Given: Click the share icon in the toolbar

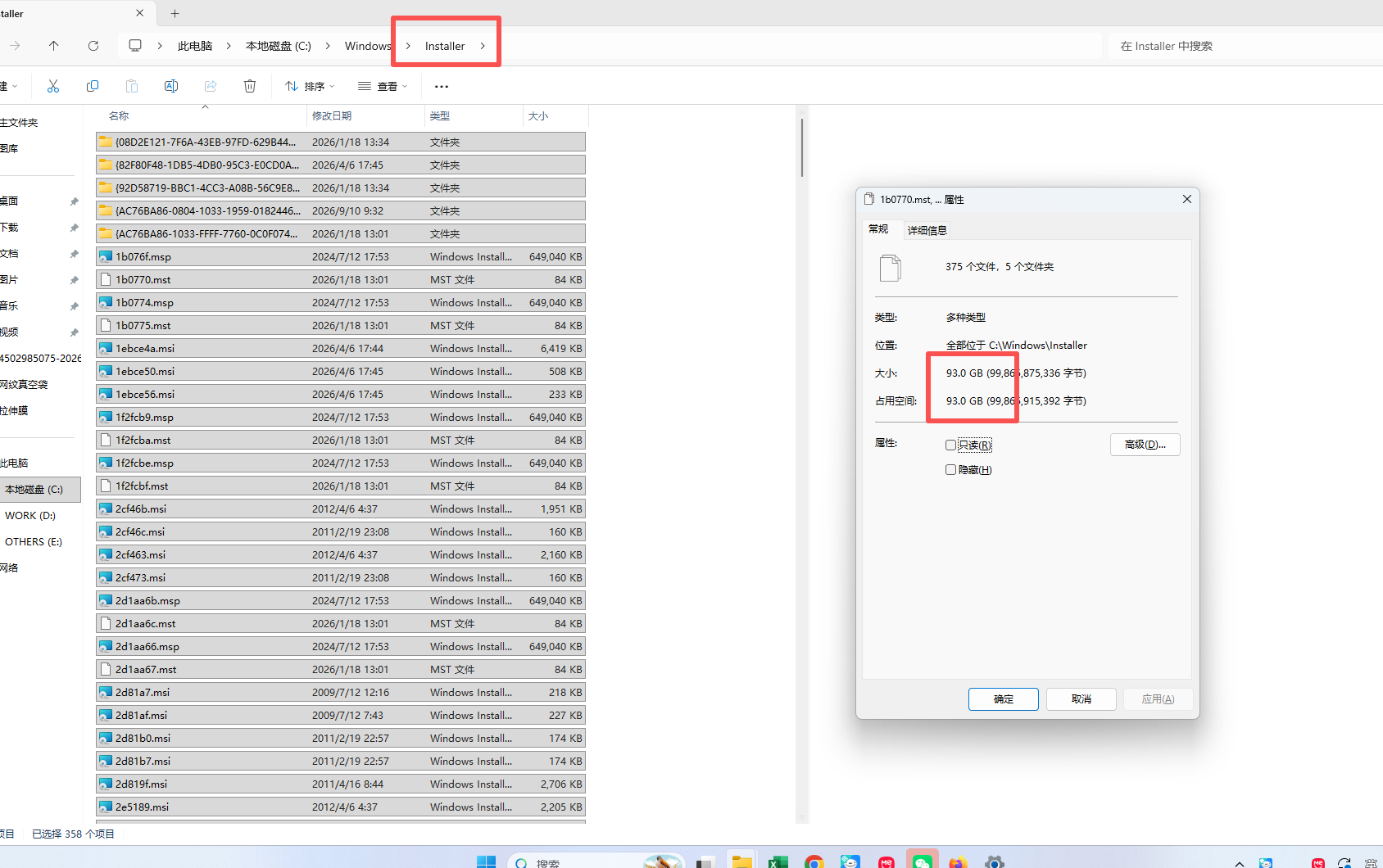Looking at the screenshot, I should coord(211,86).
